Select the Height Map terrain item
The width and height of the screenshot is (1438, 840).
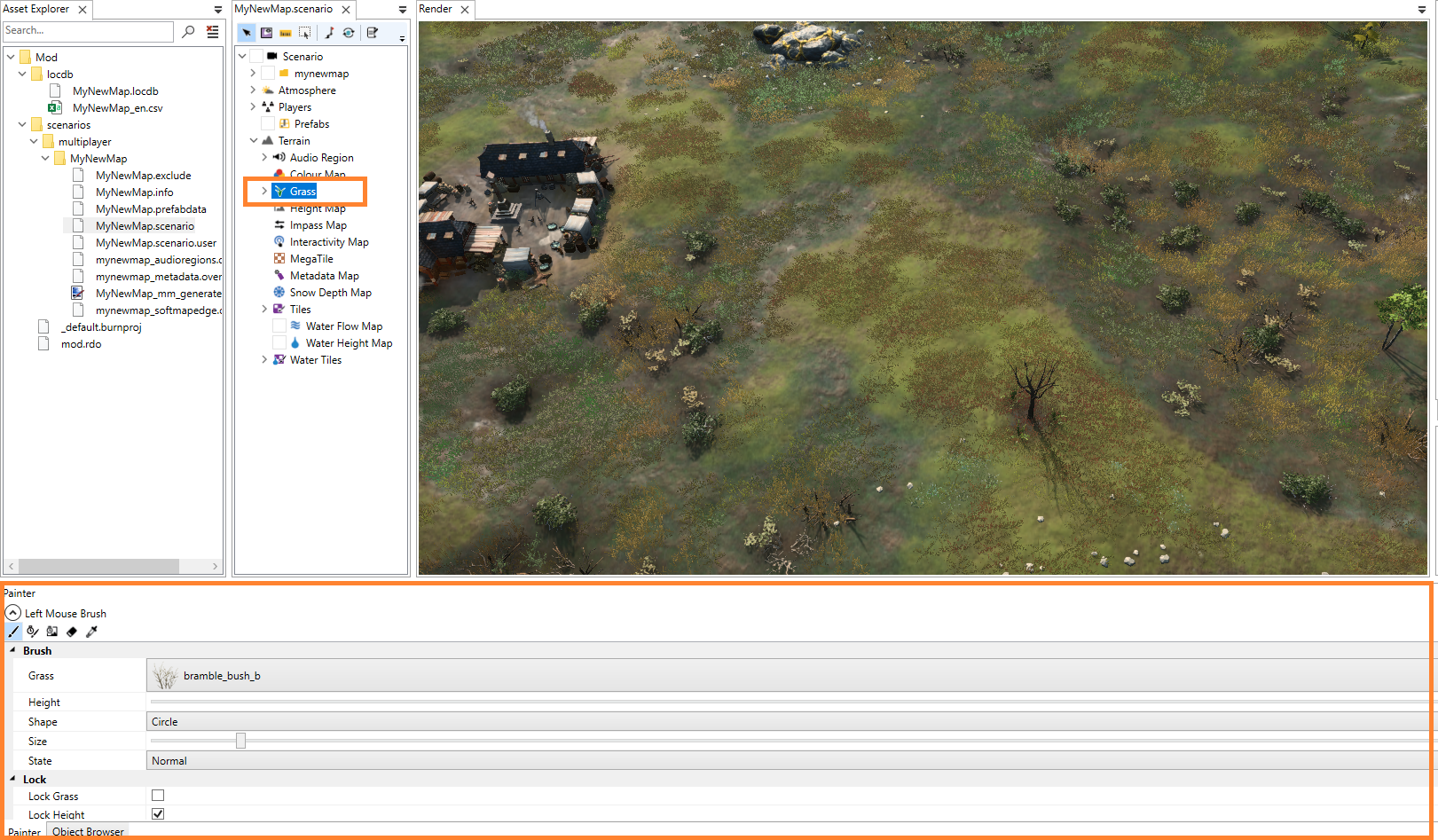tap(318, 208)
